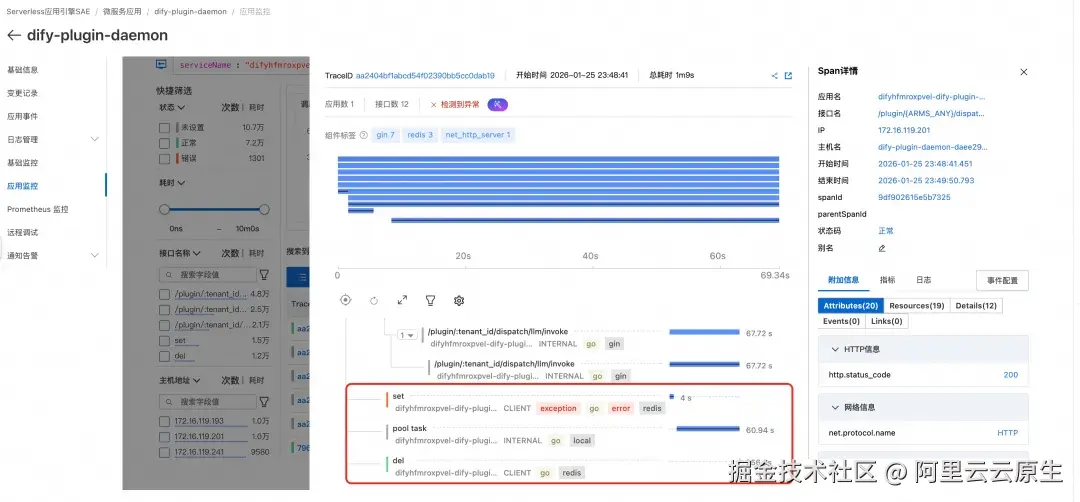
Task: Open the TraceID aa2404bf1abcd54f02390bb5cc0dab19 link
Action: point(425,76)
